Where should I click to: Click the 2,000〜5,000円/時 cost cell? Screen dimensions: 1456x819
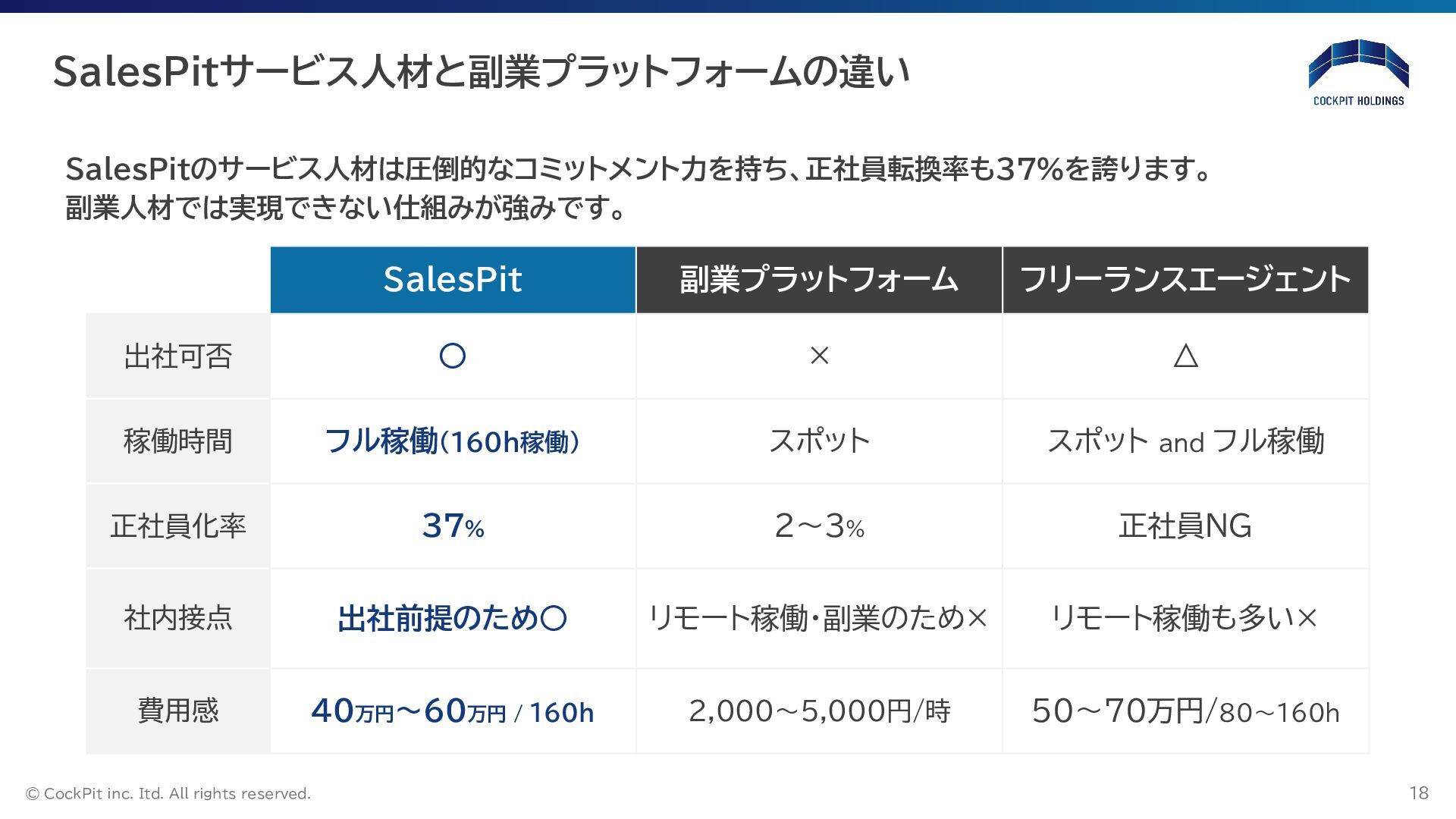point(819,711)
